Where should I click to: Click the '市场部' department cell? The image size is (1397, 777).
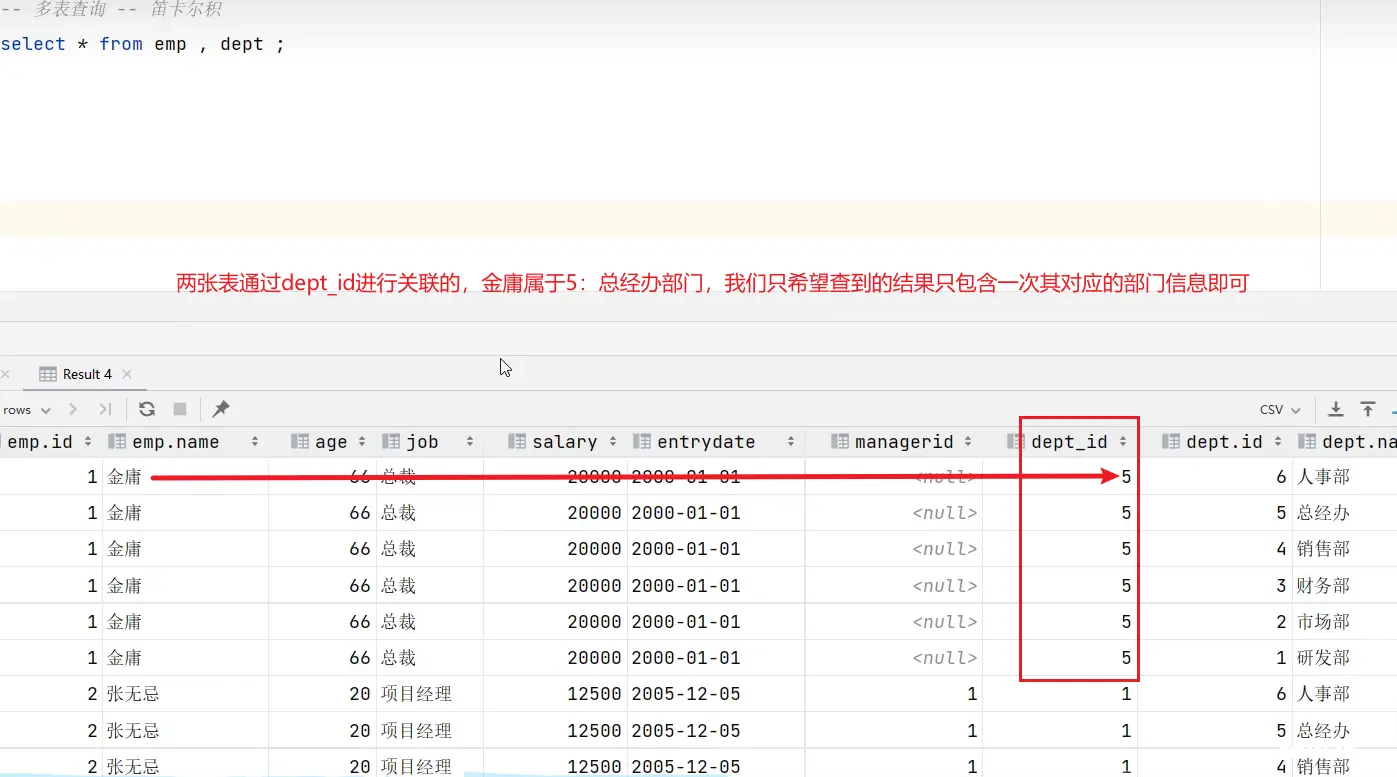click(1323, 621)
